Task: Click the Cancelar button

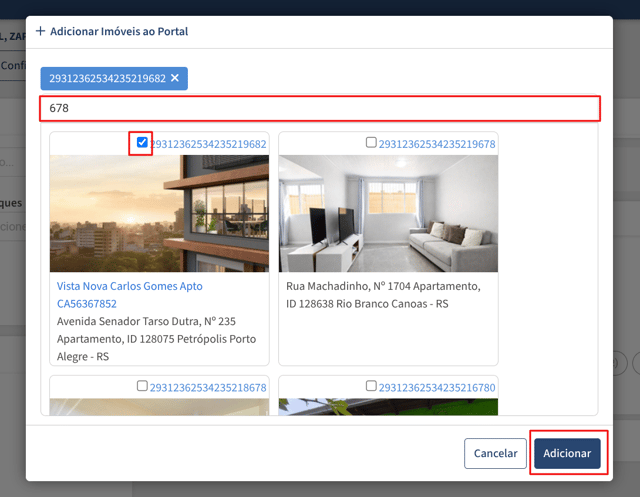Action: [495, 453]
